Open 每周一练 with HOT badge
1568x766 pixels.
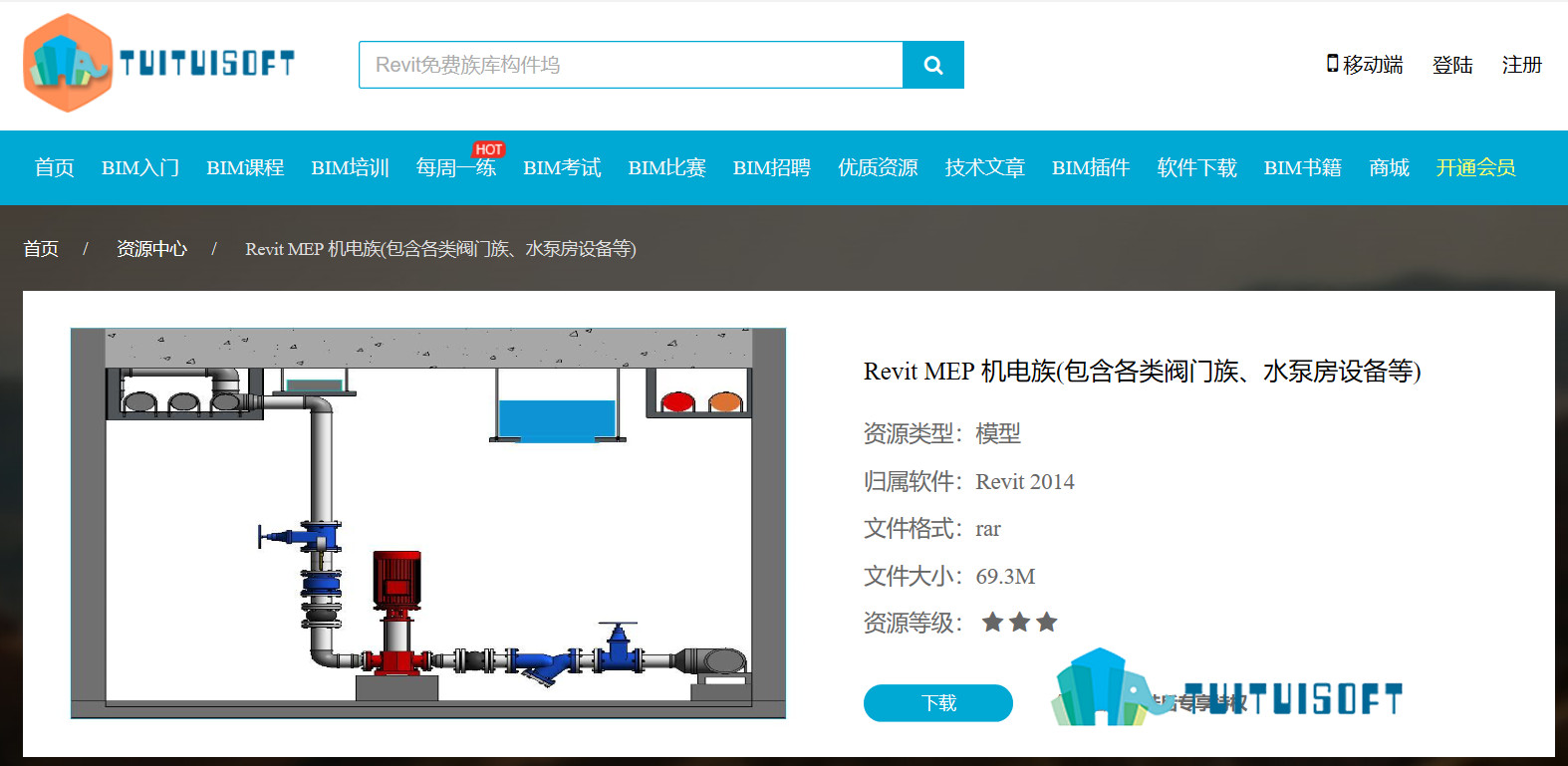click(x=456, y=165)
